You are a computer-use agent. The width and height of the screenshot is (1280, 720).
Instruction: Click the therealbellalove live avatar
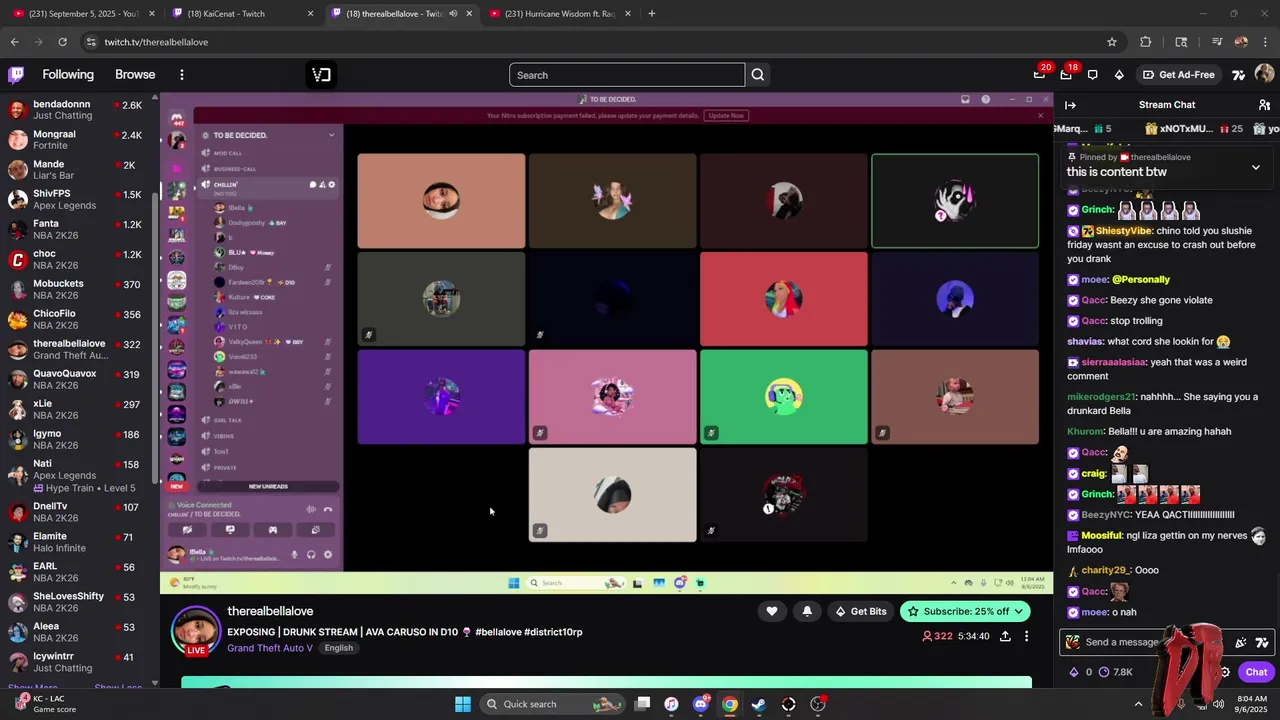click(196, 631)
